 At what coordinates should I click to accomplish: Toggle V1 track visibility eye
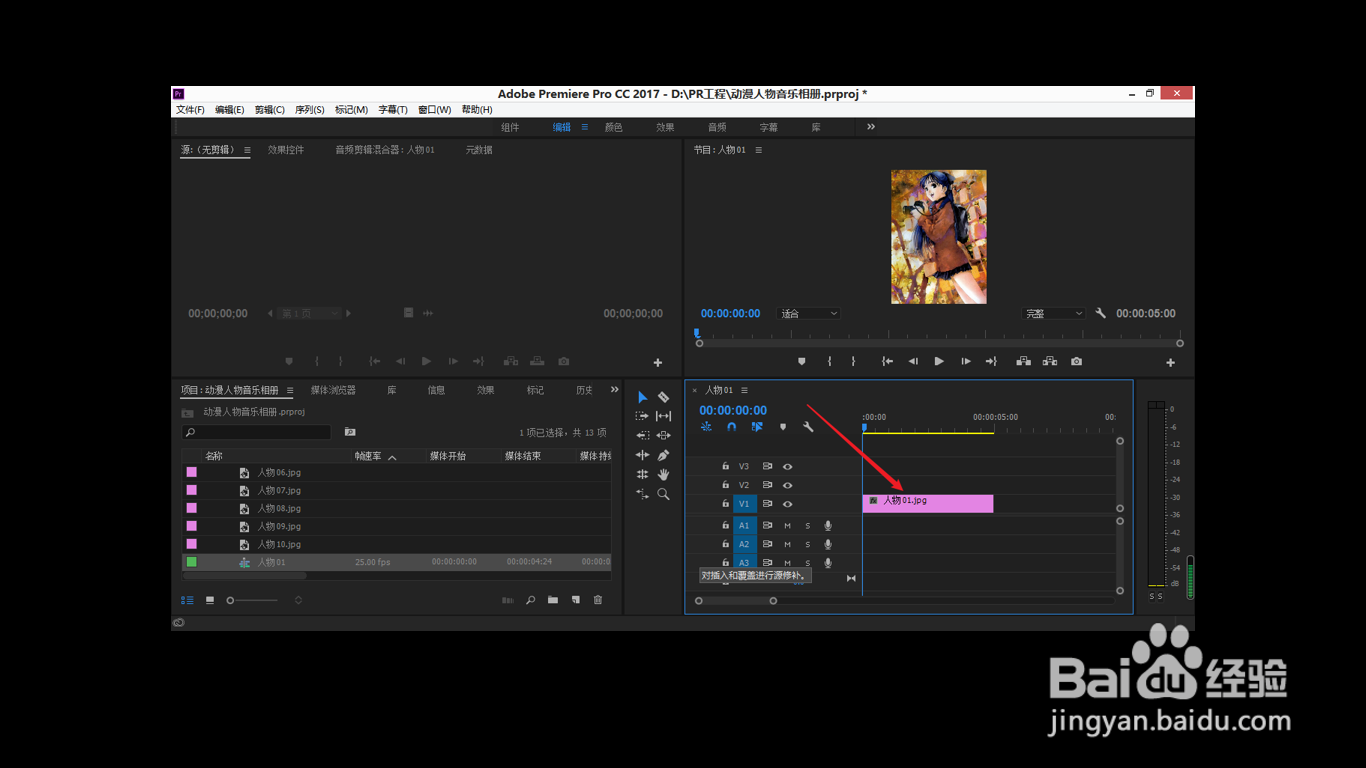(x=788, y=504)
